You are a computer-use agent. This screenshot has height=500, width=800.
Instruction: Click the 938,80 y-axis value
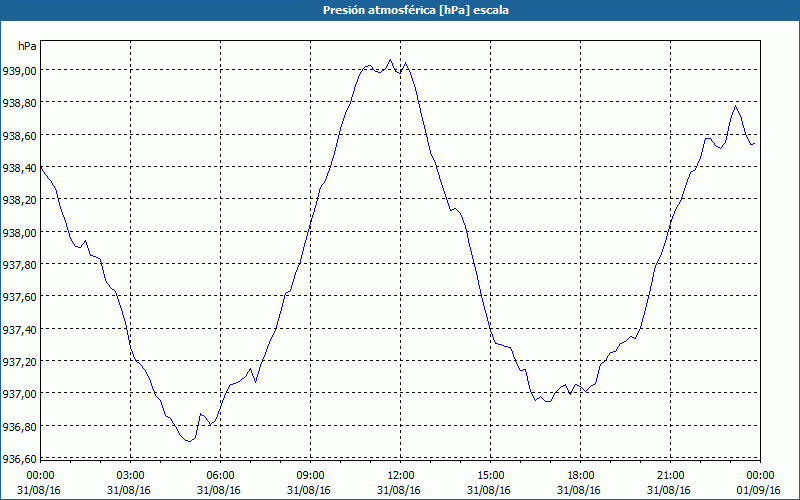[x=19, y=103]
